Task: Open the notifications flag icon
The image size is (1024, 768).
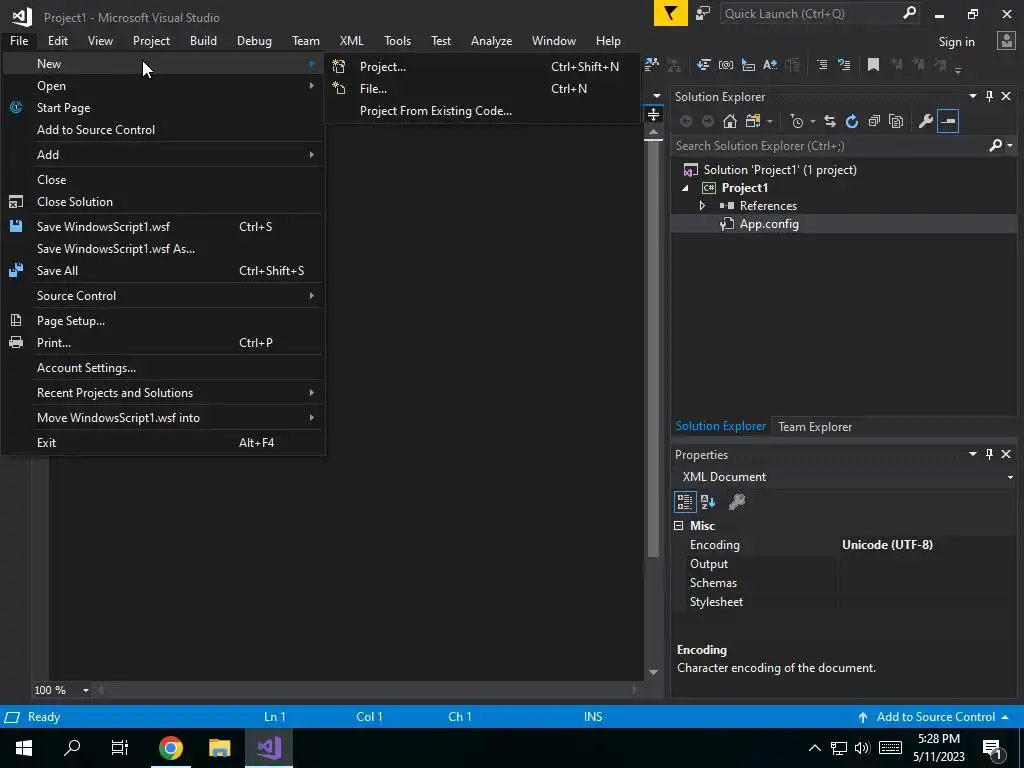Action: click(670, 14)
